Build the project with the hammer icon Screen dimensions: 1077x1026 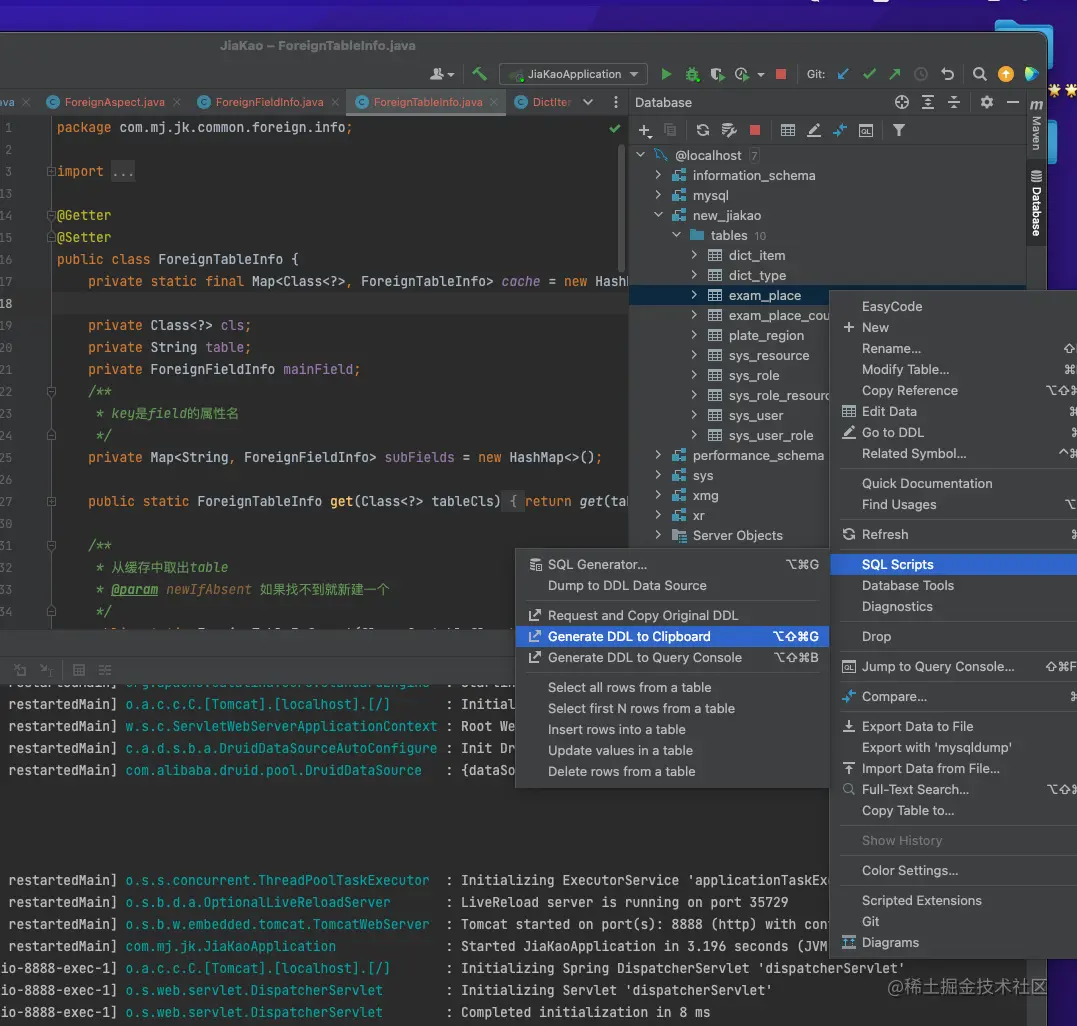[x=479, y=73]
